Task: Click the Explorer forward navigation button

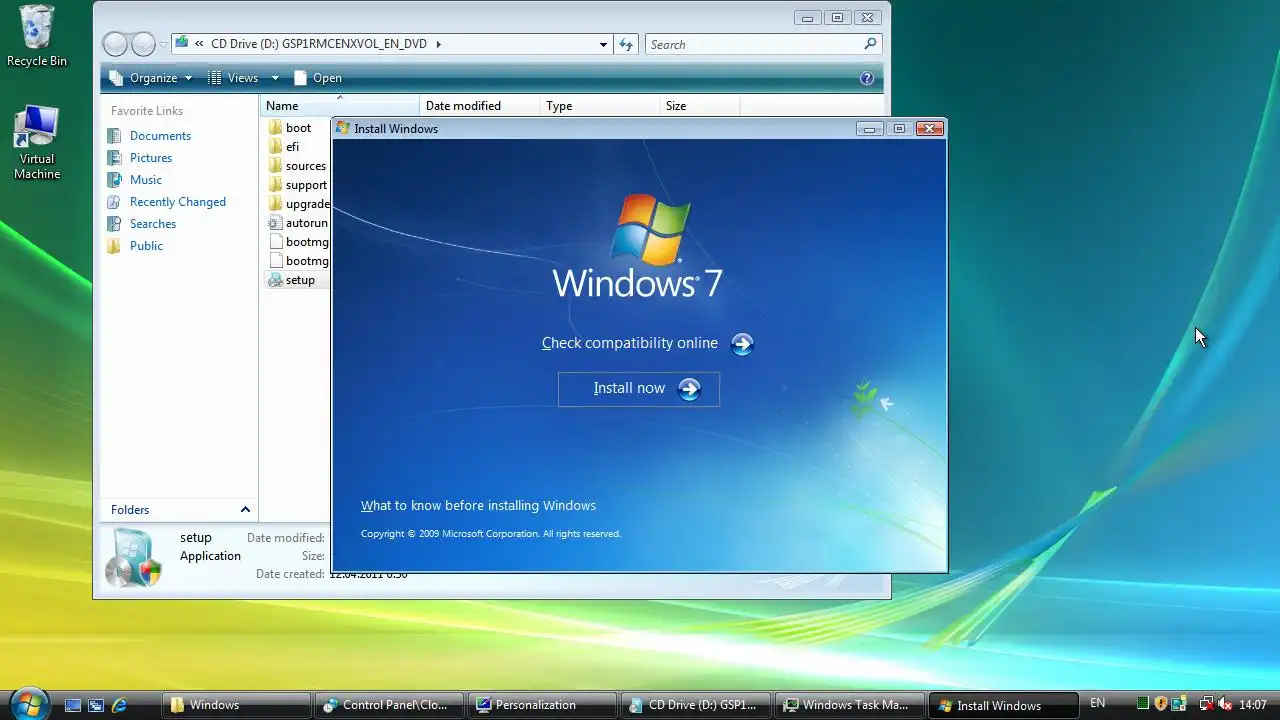Action: (143, 44)
